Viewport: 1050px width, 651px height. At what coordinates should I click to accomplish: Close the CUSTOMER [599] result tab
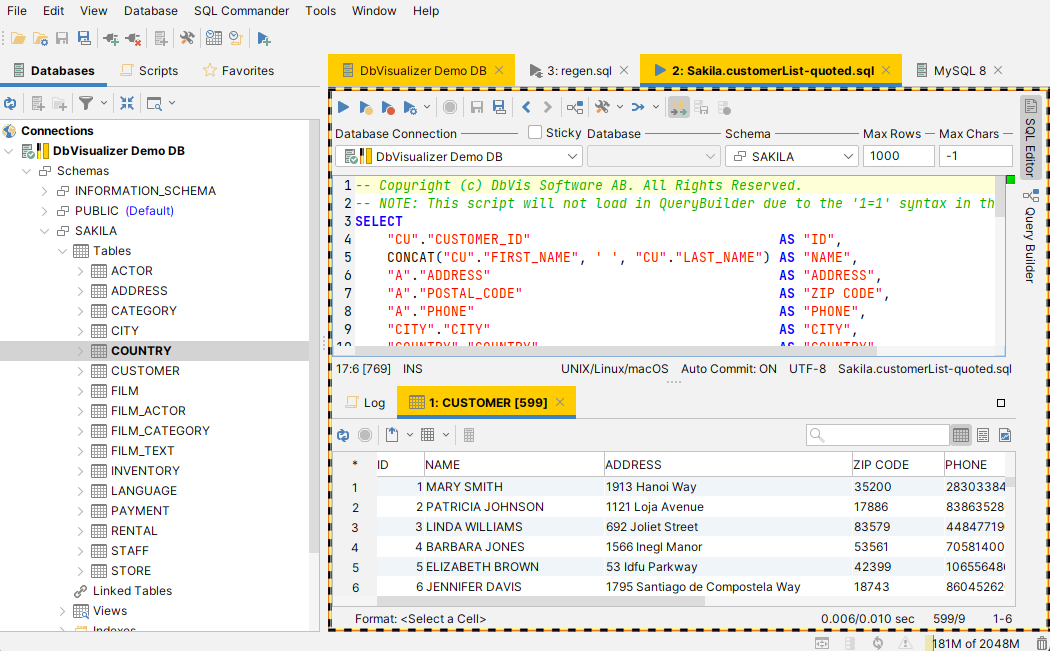tap(560, 403)
